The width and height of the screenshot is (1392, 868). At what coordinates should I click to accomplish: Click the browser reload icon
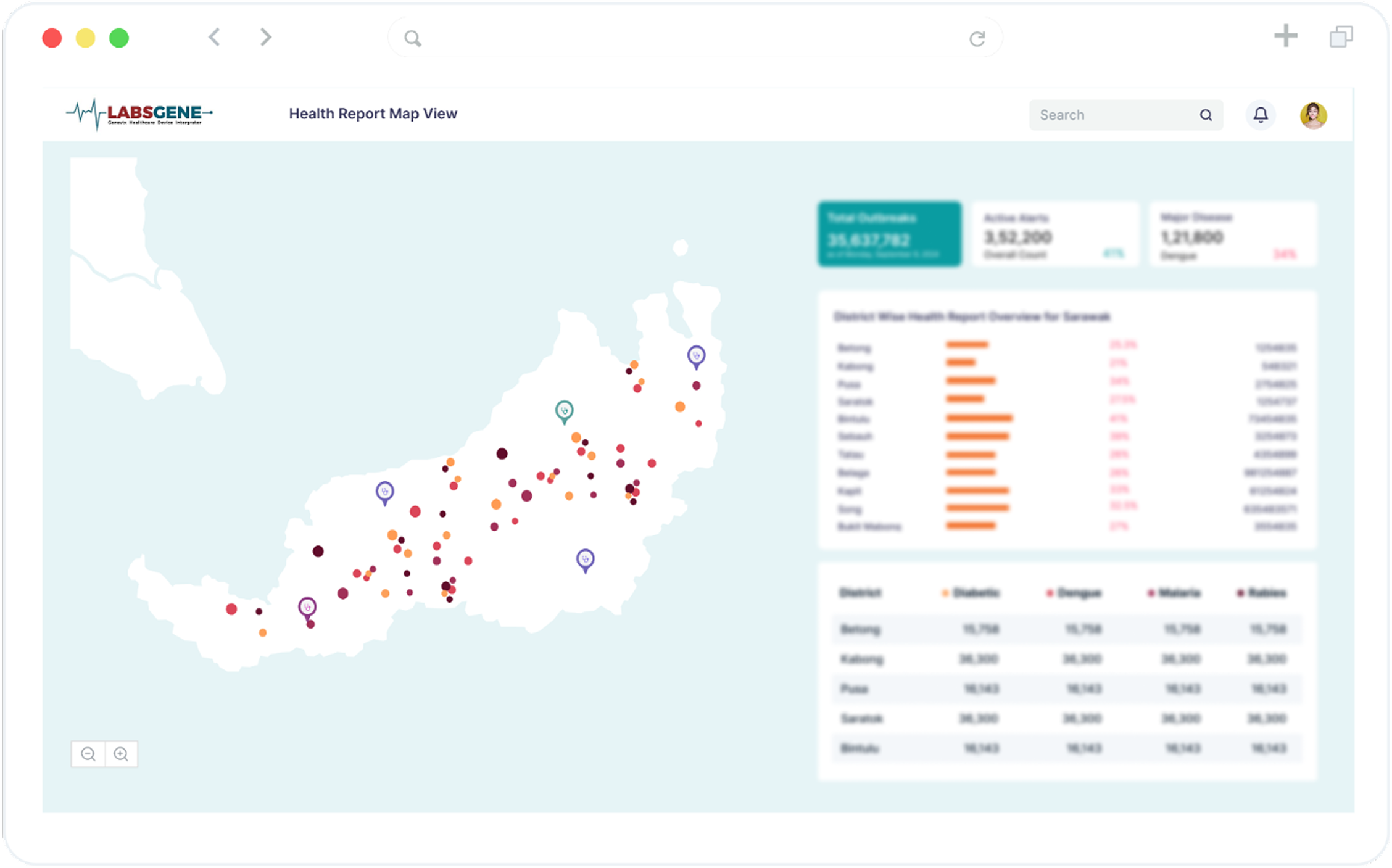[x=977, y=39]
